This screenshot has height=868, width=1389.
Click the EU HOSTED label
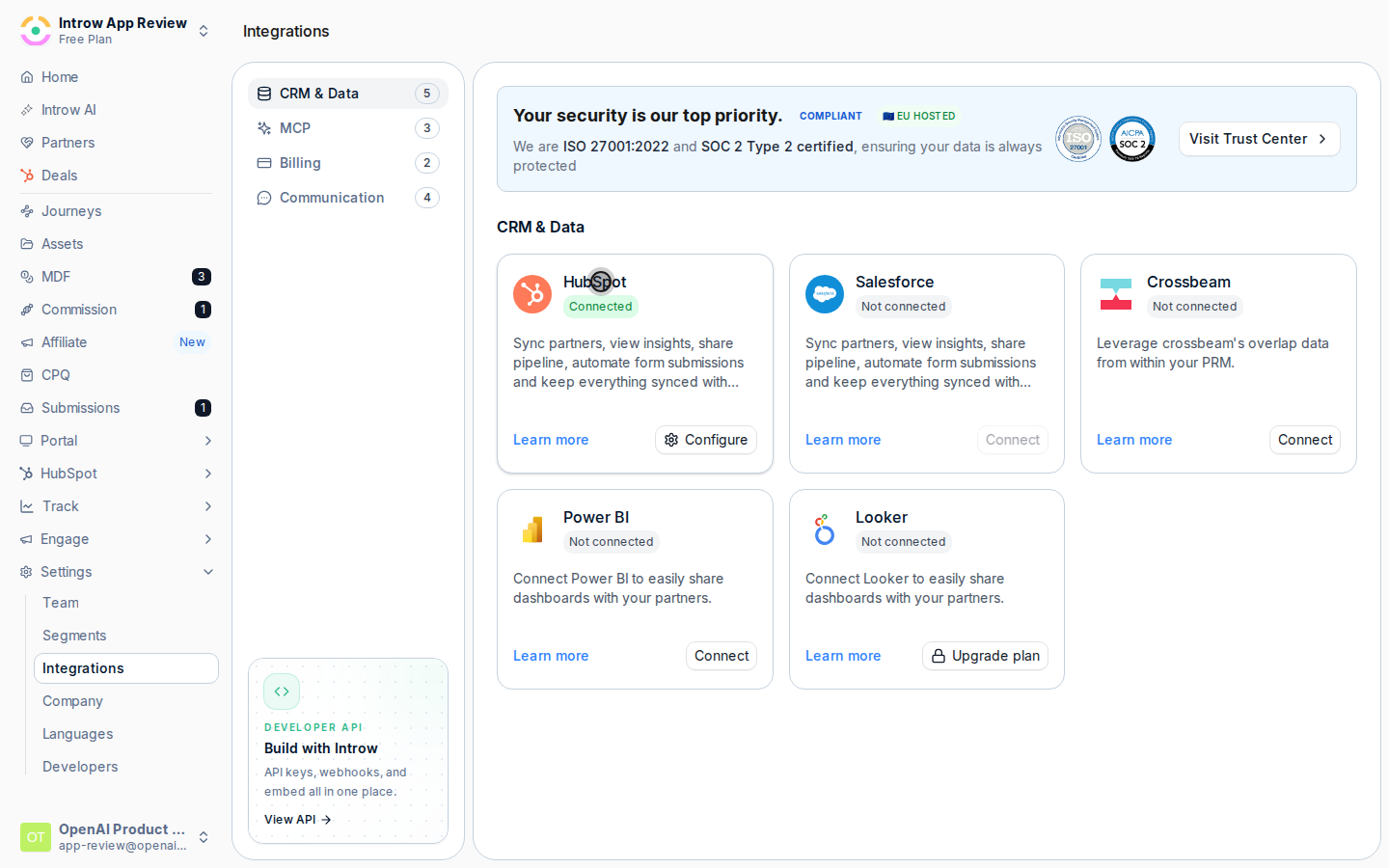pos(918,116)
